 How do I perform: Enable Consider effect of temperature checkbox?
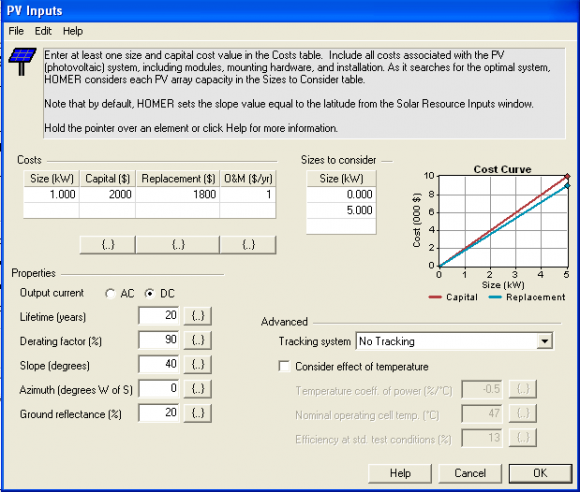(284, 367)
